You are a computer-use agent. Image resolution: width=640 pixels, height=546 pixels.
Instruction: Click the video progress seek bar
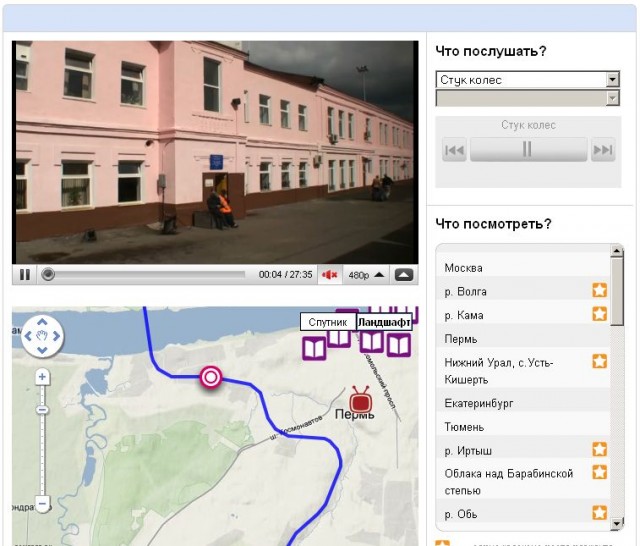145,274
